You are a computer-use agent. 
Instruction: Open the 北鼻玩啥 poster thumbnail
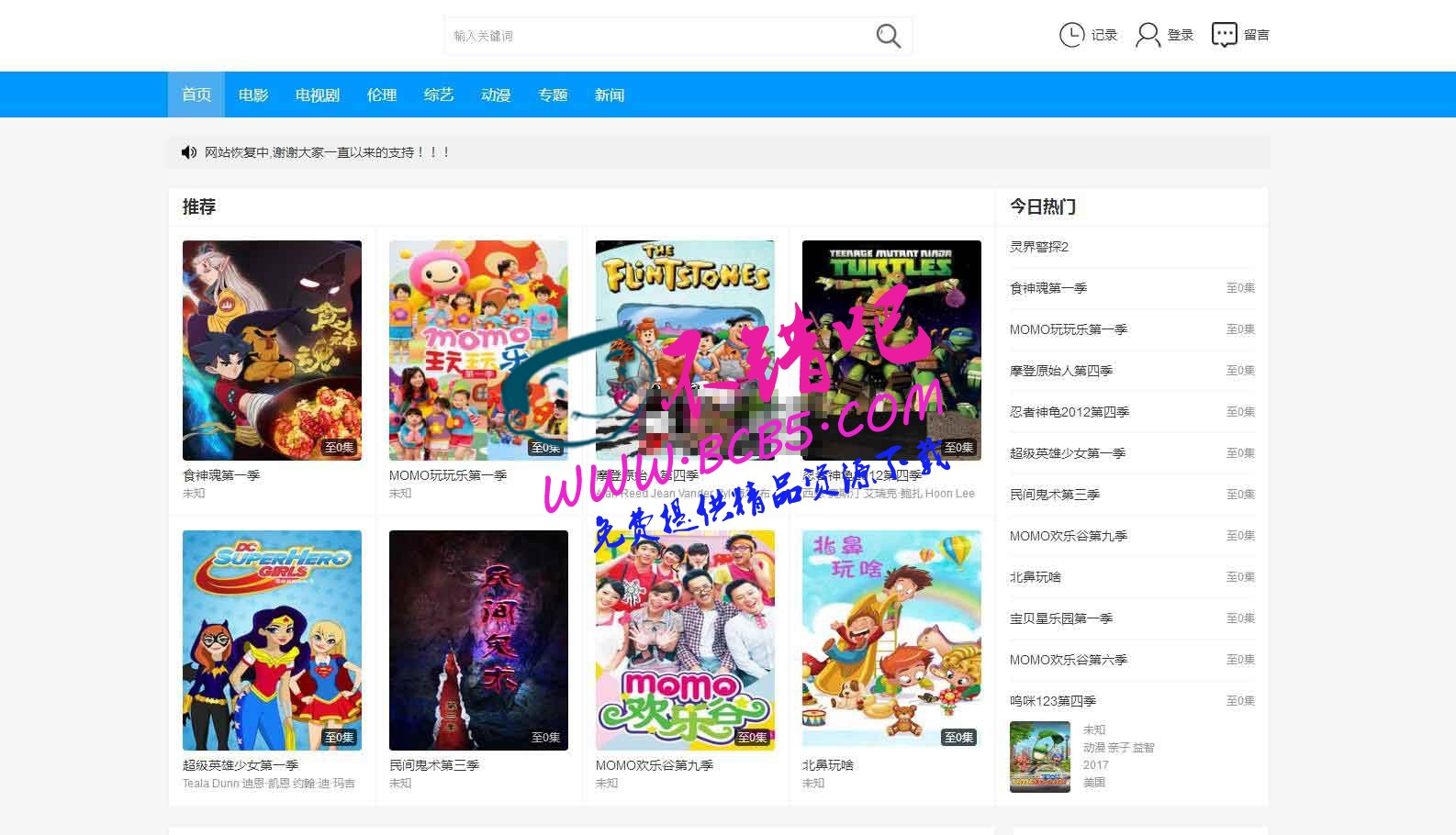(891, 640)
